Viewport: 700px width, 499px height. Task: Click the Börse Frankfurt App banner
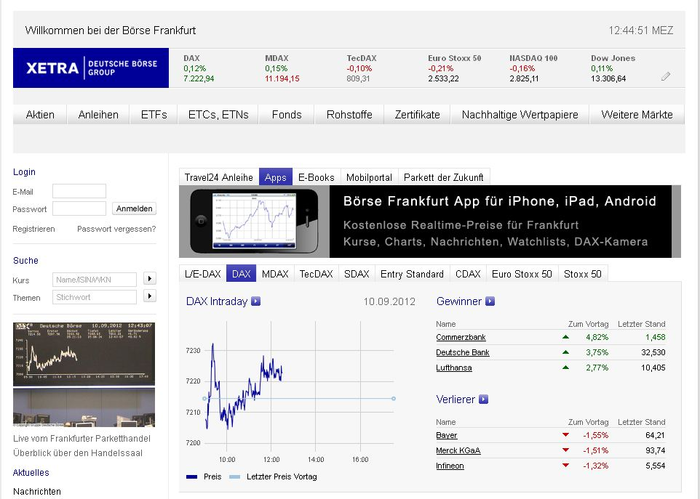click(x=430, y=221)
